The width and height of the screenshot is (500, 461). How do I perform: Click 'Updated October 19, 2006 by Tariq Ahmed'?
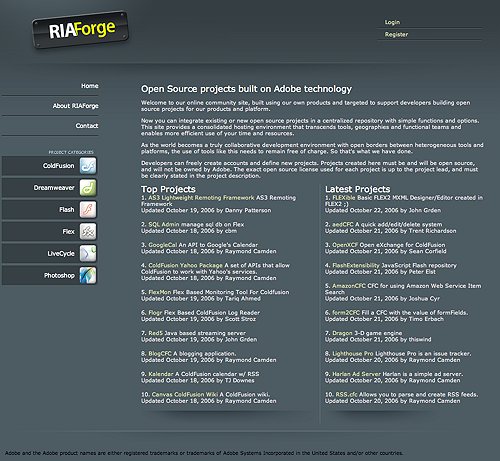(x=201, y=298)
